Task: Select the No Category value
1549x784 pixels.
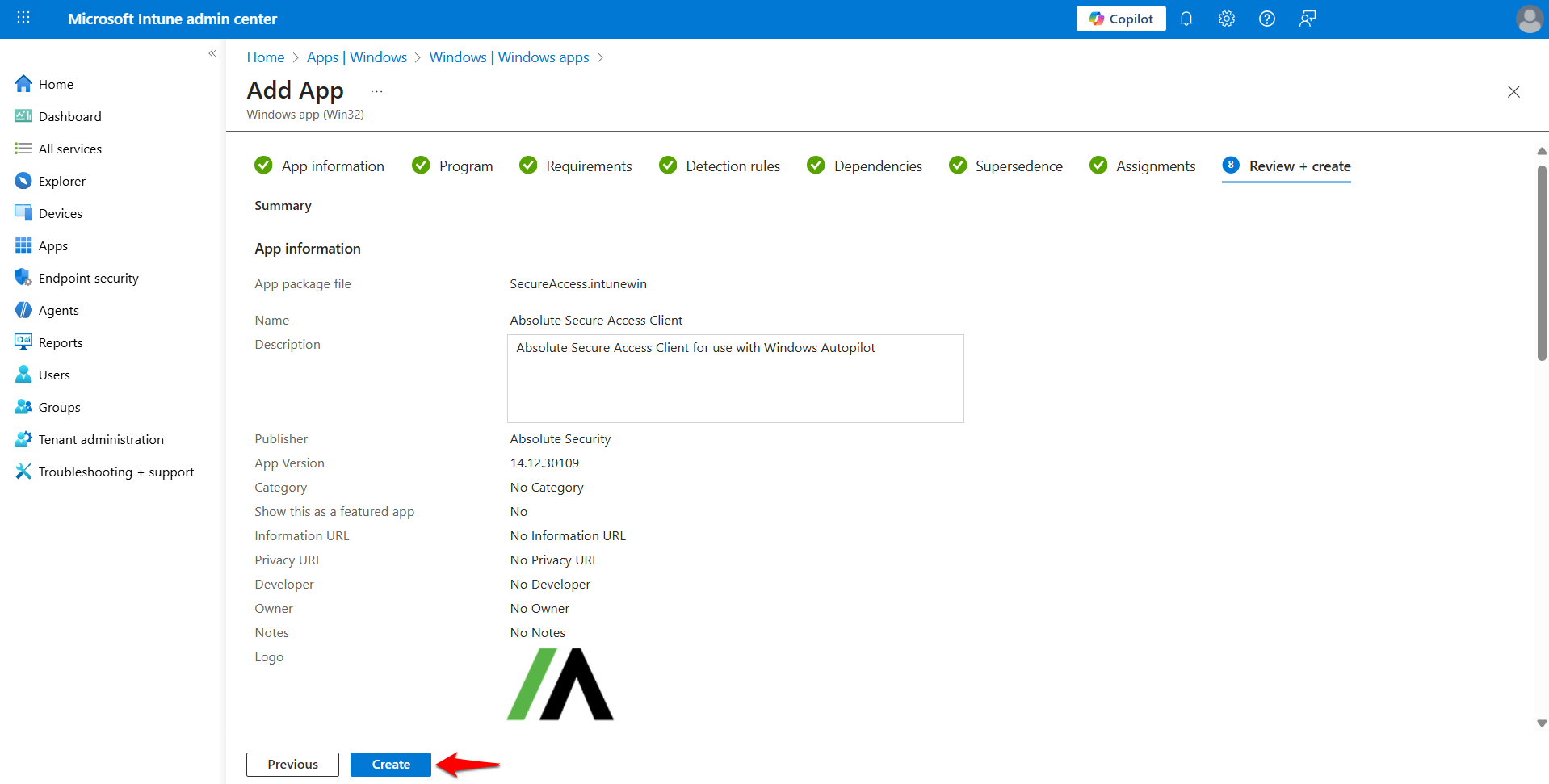Action: tap(547, 487)
